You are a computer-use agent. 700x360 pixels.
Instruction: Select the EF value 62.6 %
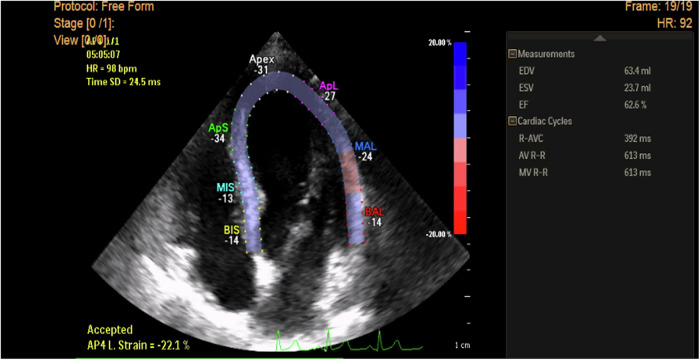pyautogui.click(x=636, y=105)
